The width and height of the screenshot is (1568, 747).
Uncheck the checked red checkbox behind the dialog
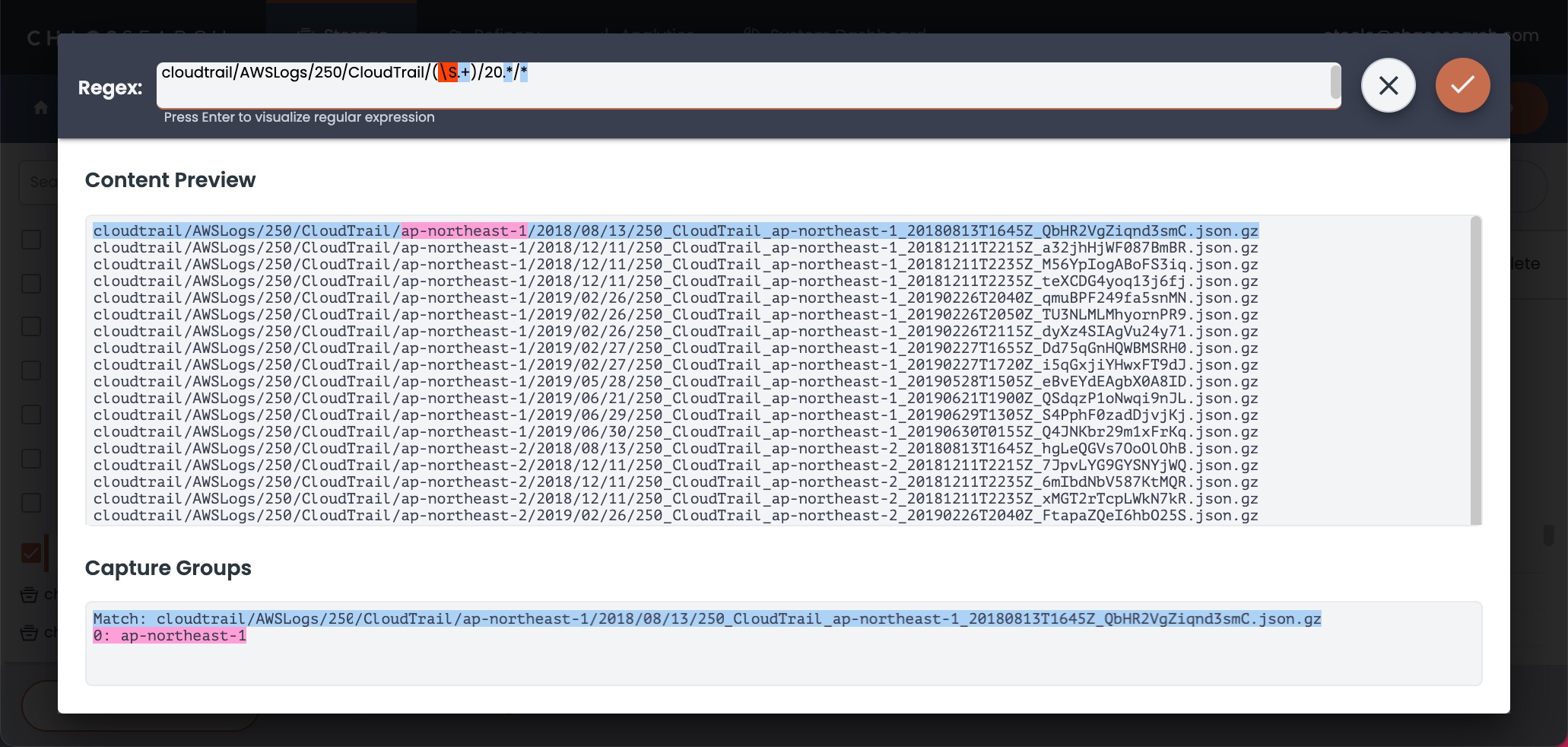click(x=31, y=553)
